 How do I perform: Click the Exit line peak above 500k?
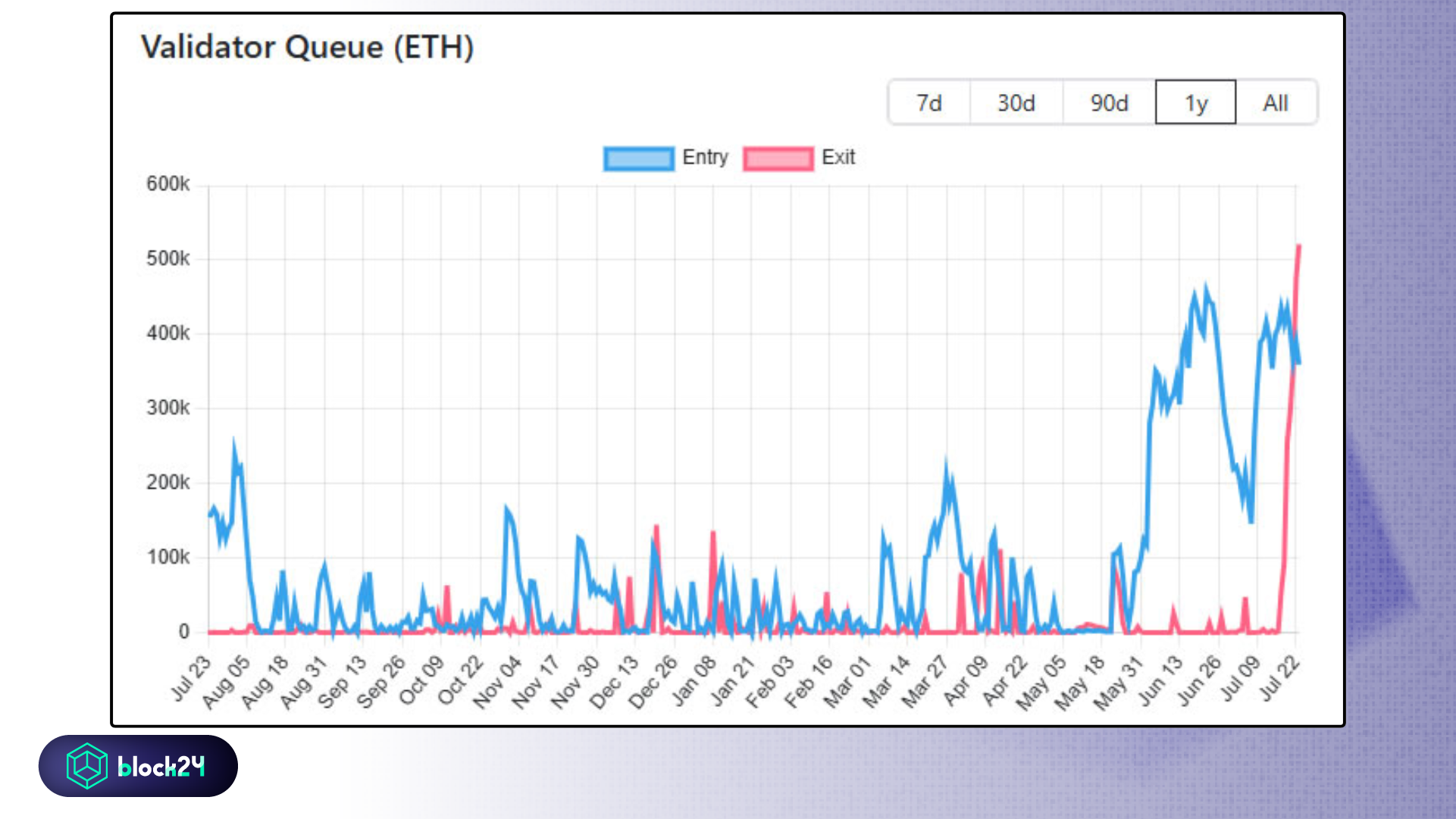click(1299, 246)
